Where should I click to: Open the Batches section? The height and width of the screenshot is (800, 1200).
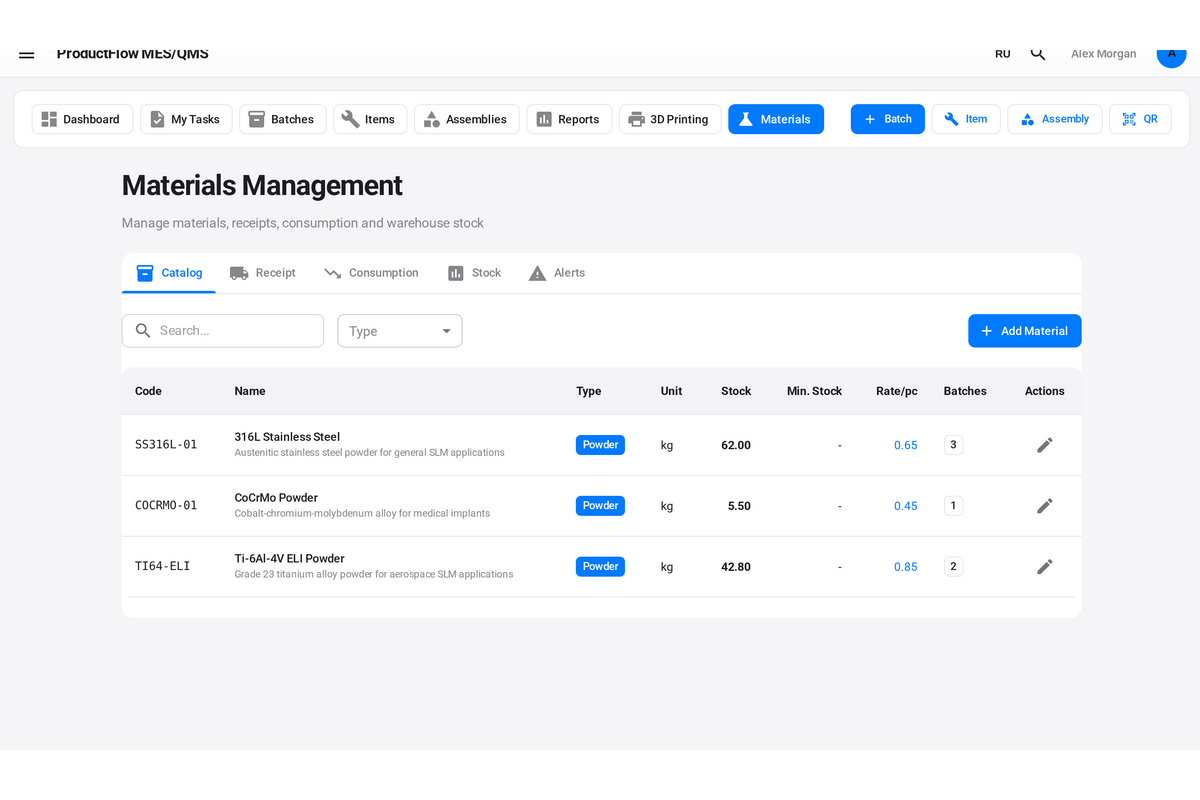pos(282,118)
